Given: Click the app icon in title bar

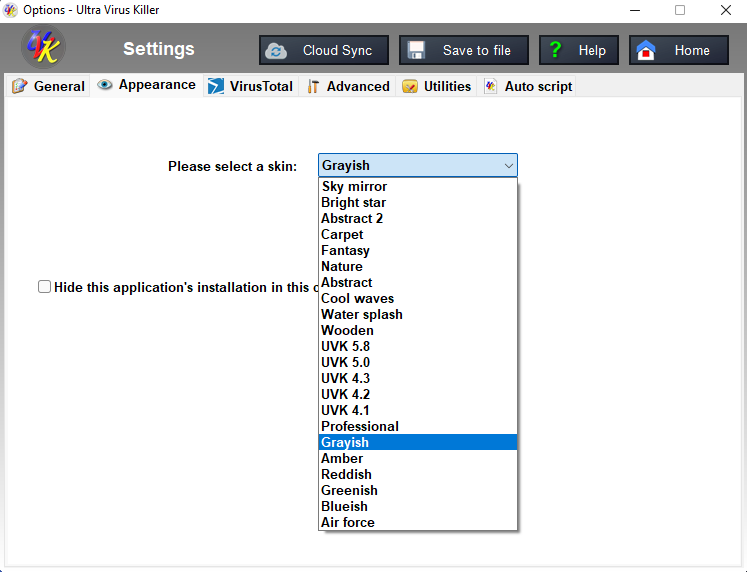Looking at the screenshot, I should (10, 10).
